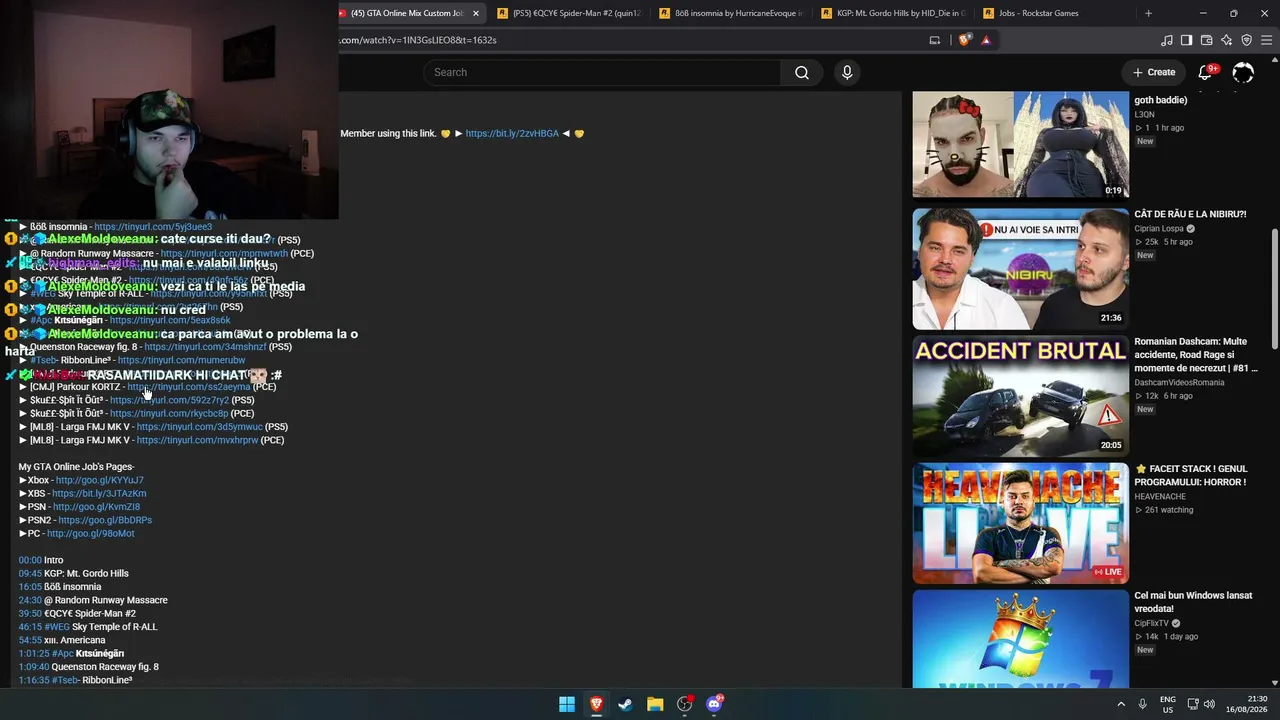Open the tinyurl.com/3d5ymwuc Larga FMJ link
Screen dimensions: 1280x720
pos(199,427)
